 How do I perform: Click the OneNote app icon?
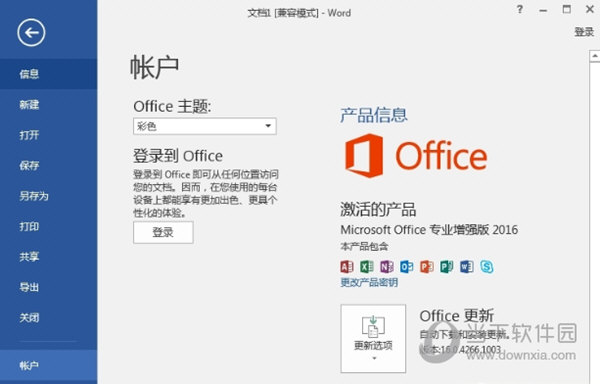pyautogui.click(x=386, y=266)
